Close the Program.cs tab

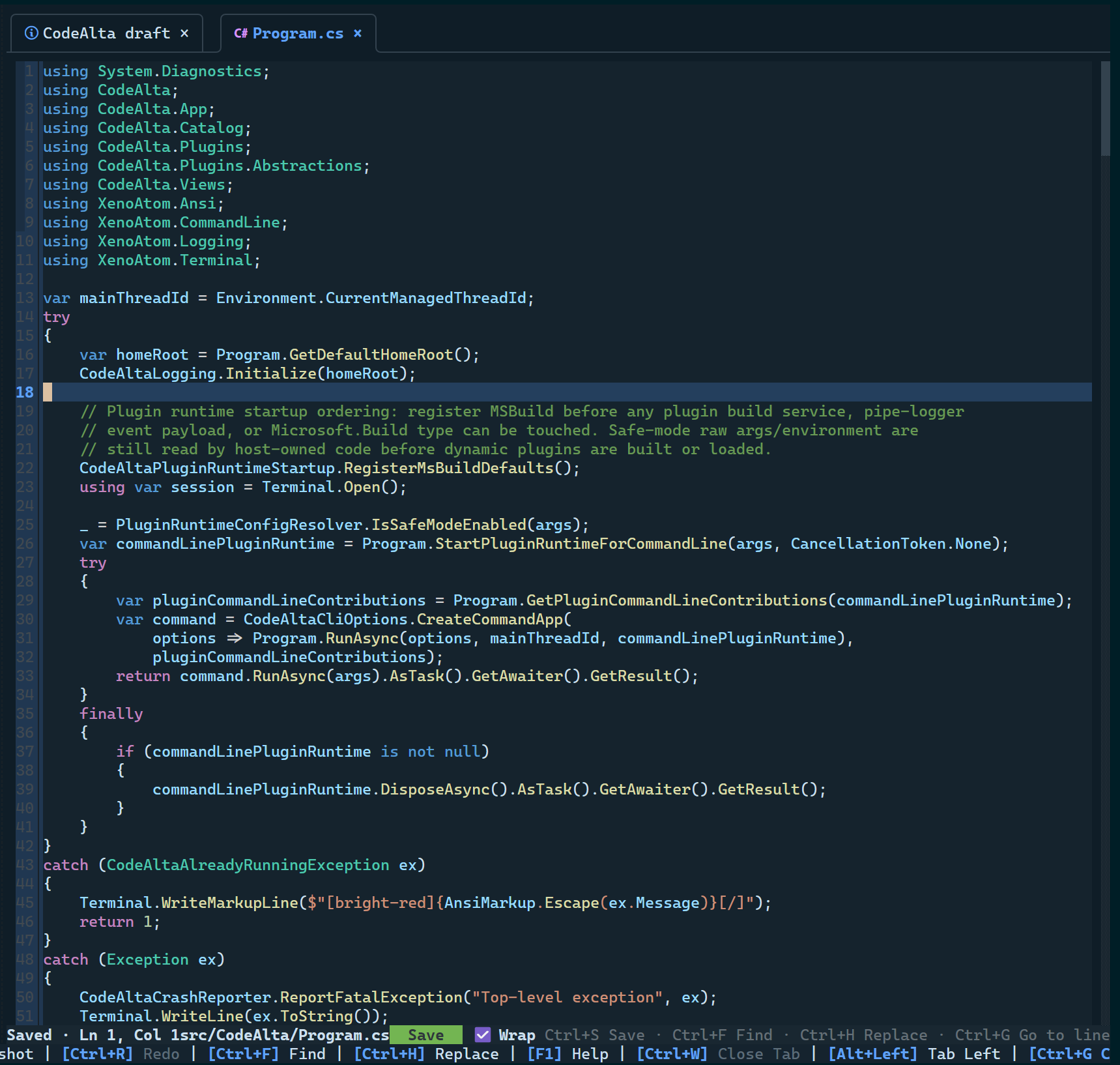358,33
